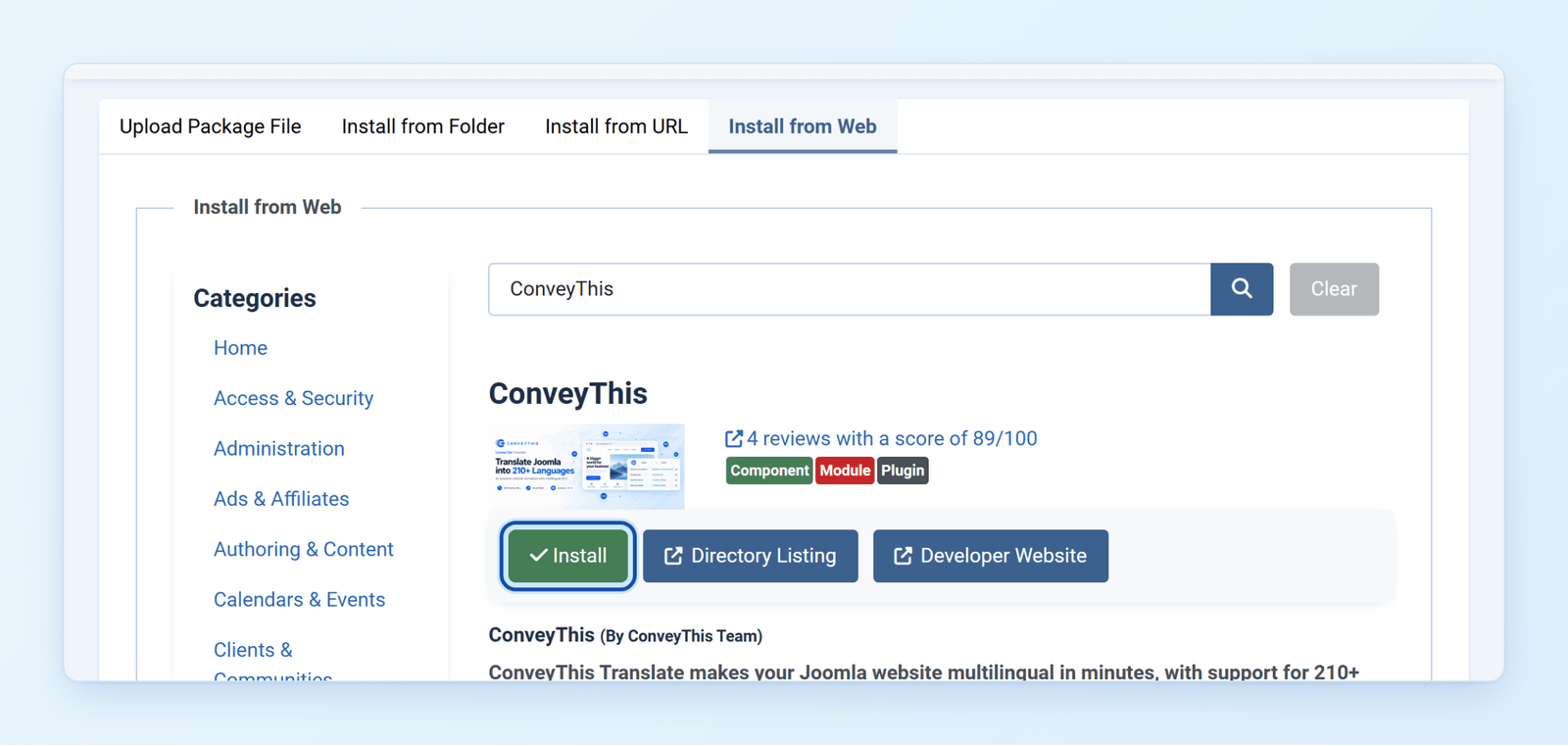Click external-link icon on Directory Listing
Image resolution: width=1568 pixels, height=746 pixels.
[x=673, y=556]
